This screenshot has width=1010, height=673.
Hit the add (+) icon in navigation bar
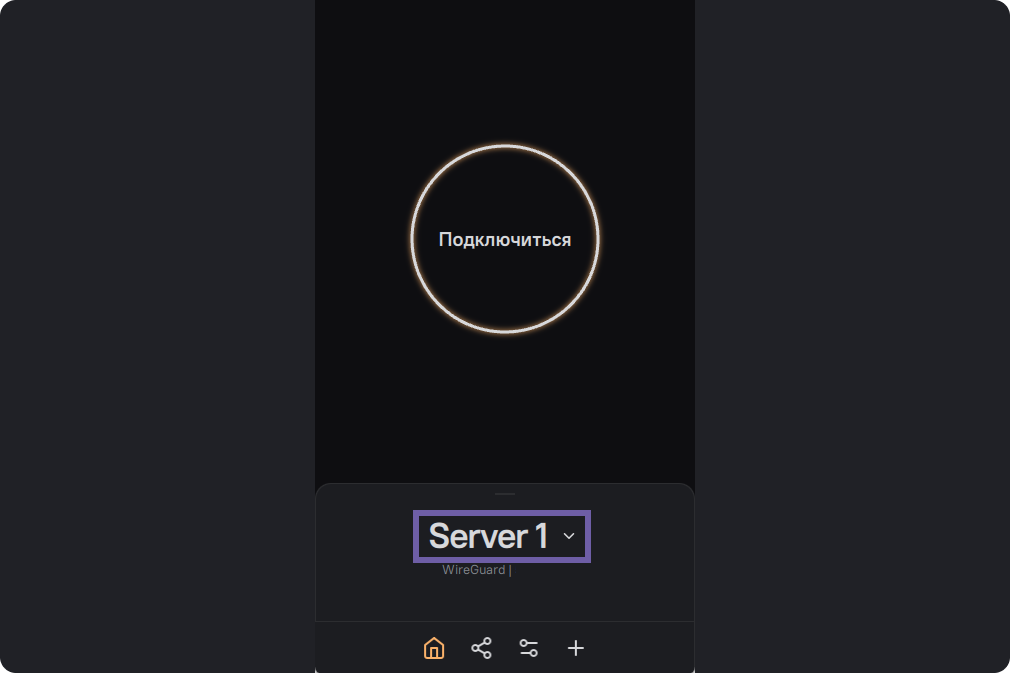coord(576,648)
